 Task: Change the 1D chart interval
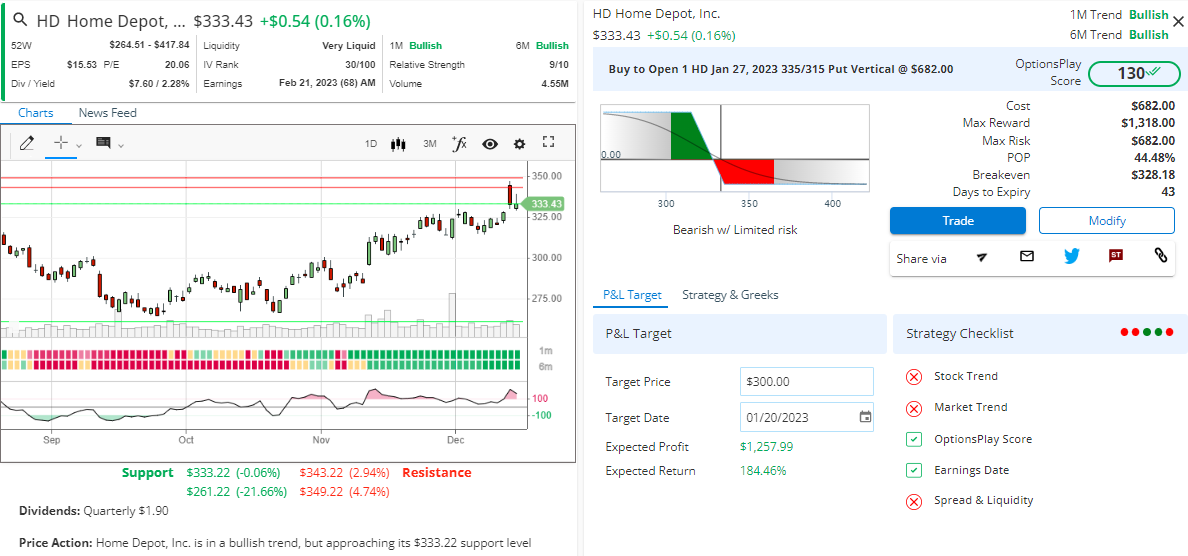click(x=370, y=143)
